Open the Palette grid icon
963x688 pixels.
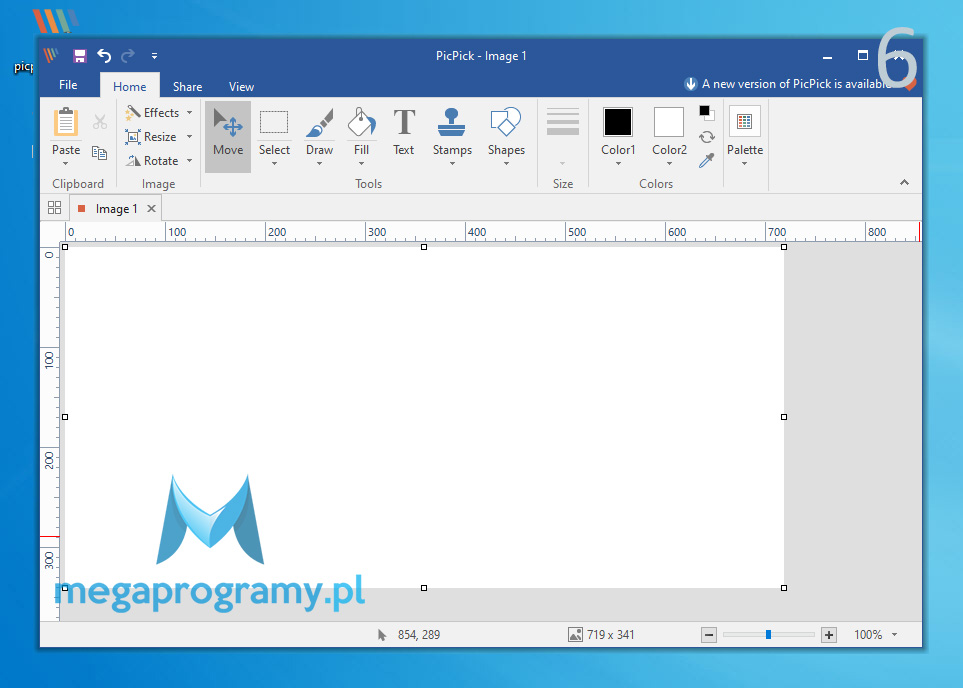744,121
